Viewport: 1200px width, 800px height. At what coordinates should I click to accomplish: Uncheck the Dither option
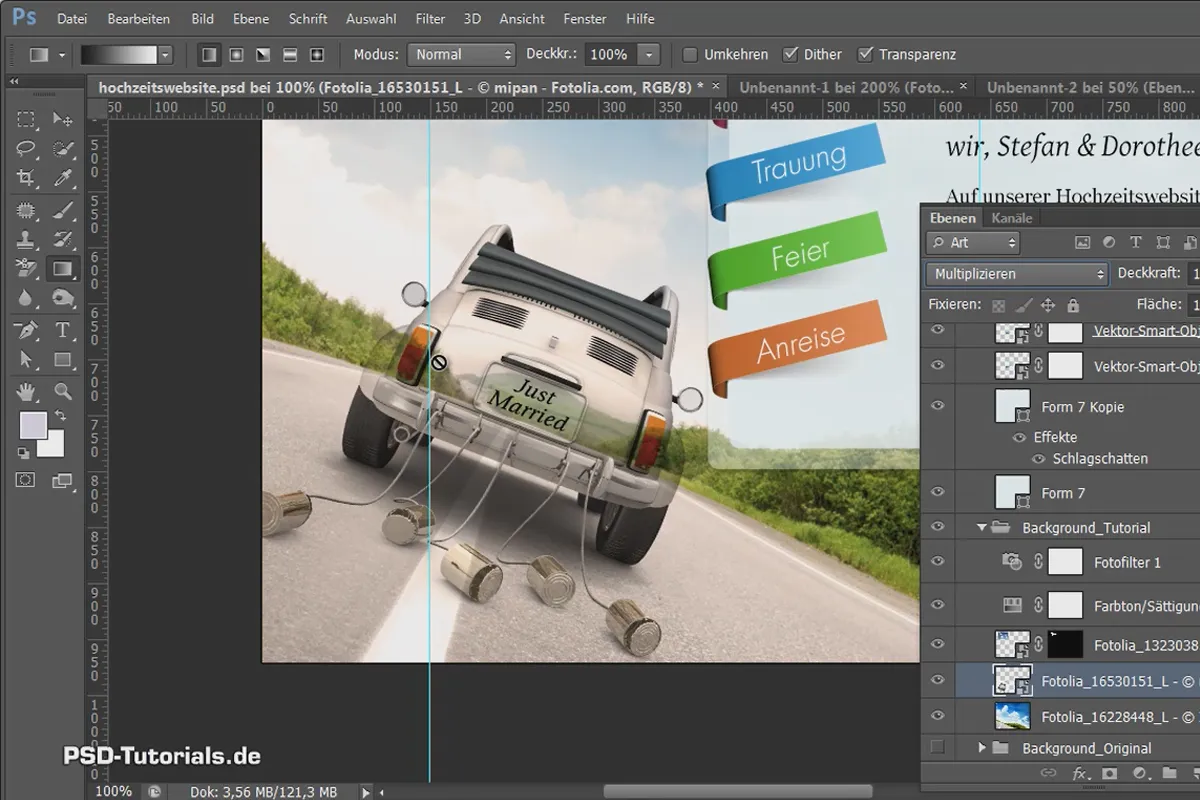pyautogui.click(x=791, y=54)
